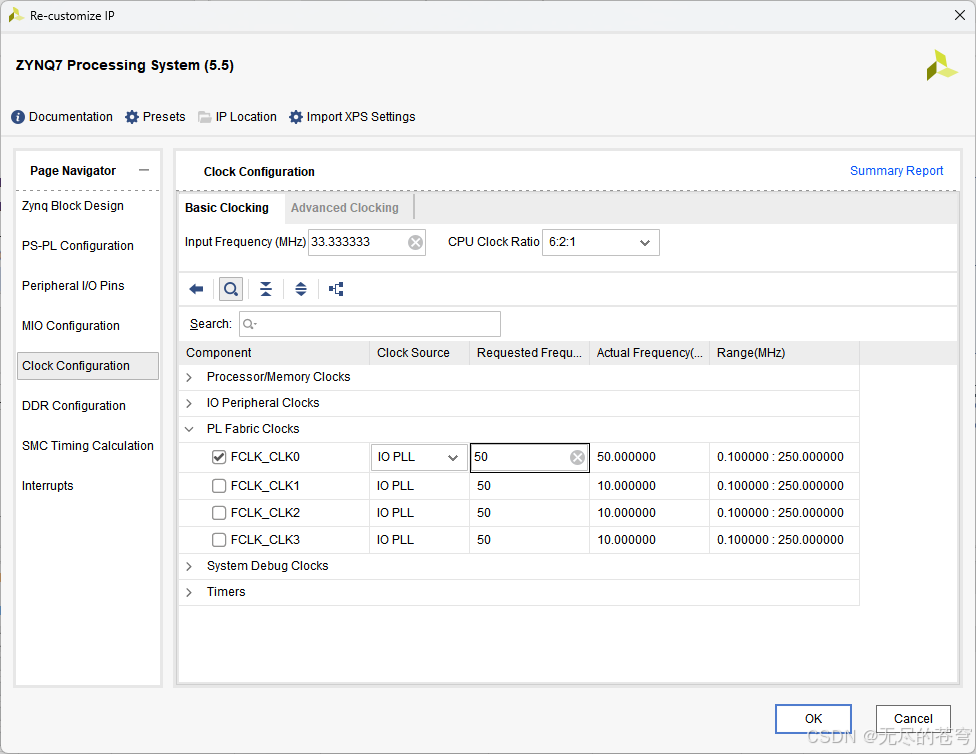Uncheck the FCLK_CLK0 checkbox

pyautogui.click(x=218, y=457)
